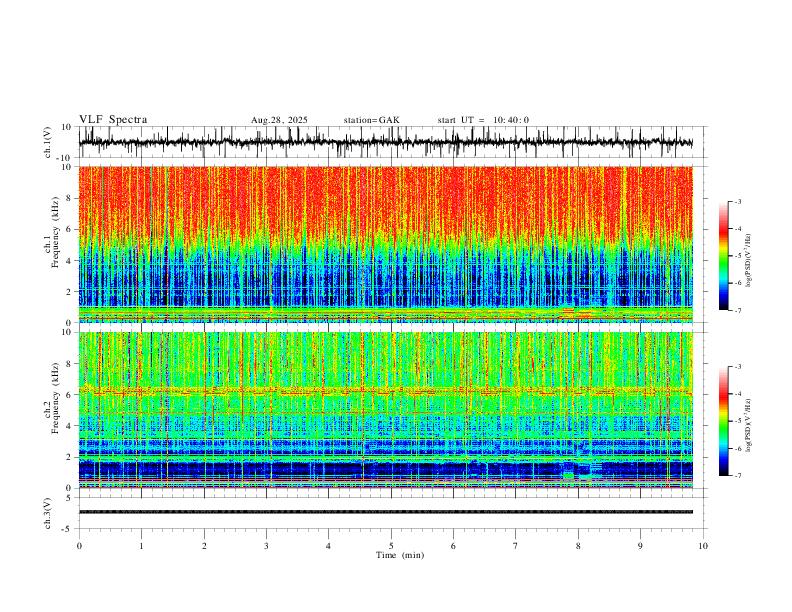792x612 pixels.
Task: Click the ch.2 spectrogram color bar
Action: click(724, 421)
